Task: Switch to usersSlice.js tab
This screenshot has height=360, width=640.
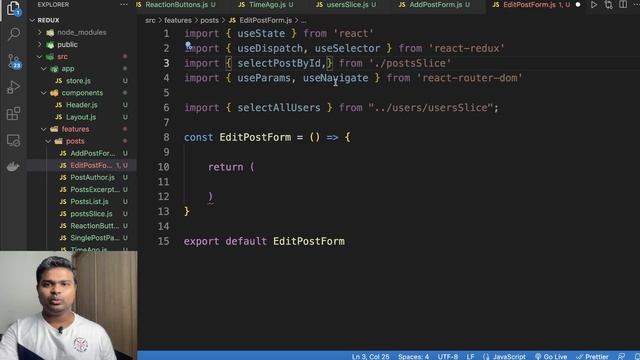Action: (346, 4)
